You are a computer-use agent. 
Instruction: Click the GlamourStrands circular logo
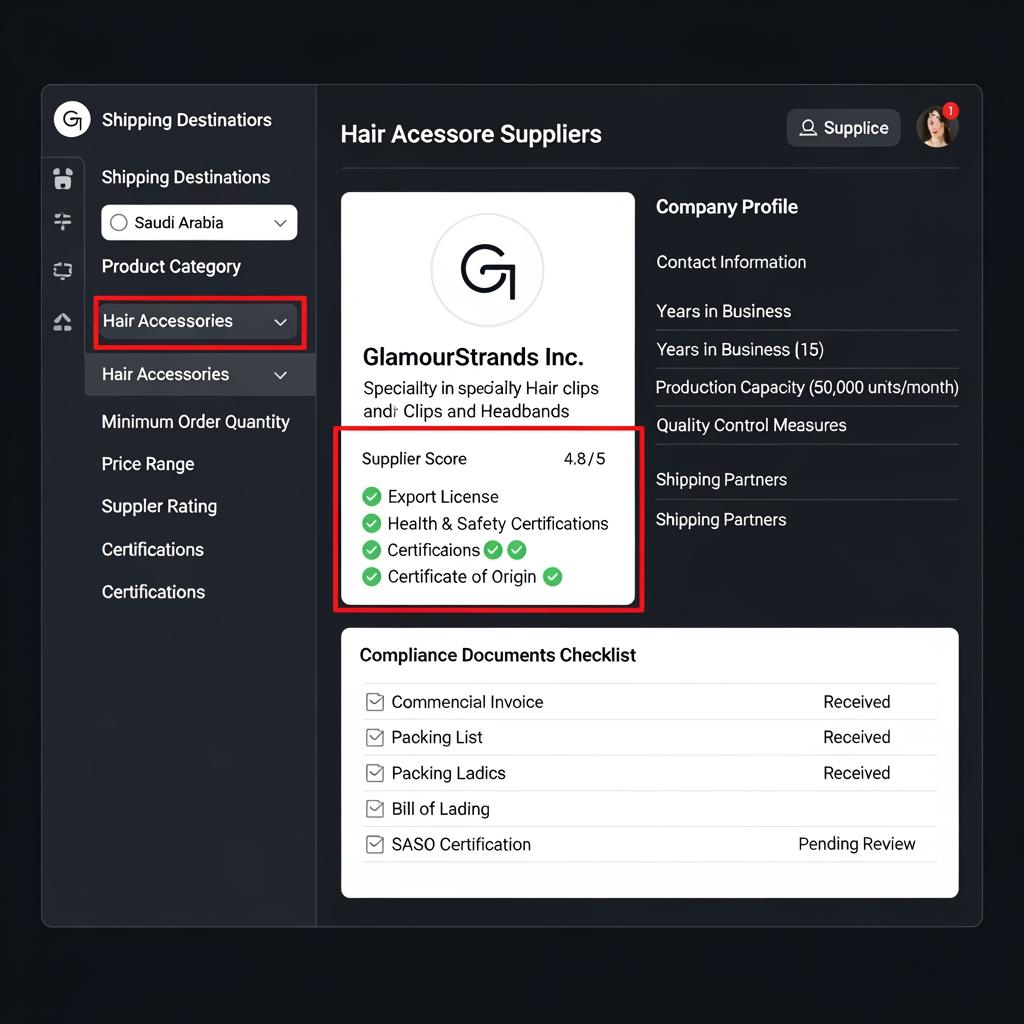point(487,270)
